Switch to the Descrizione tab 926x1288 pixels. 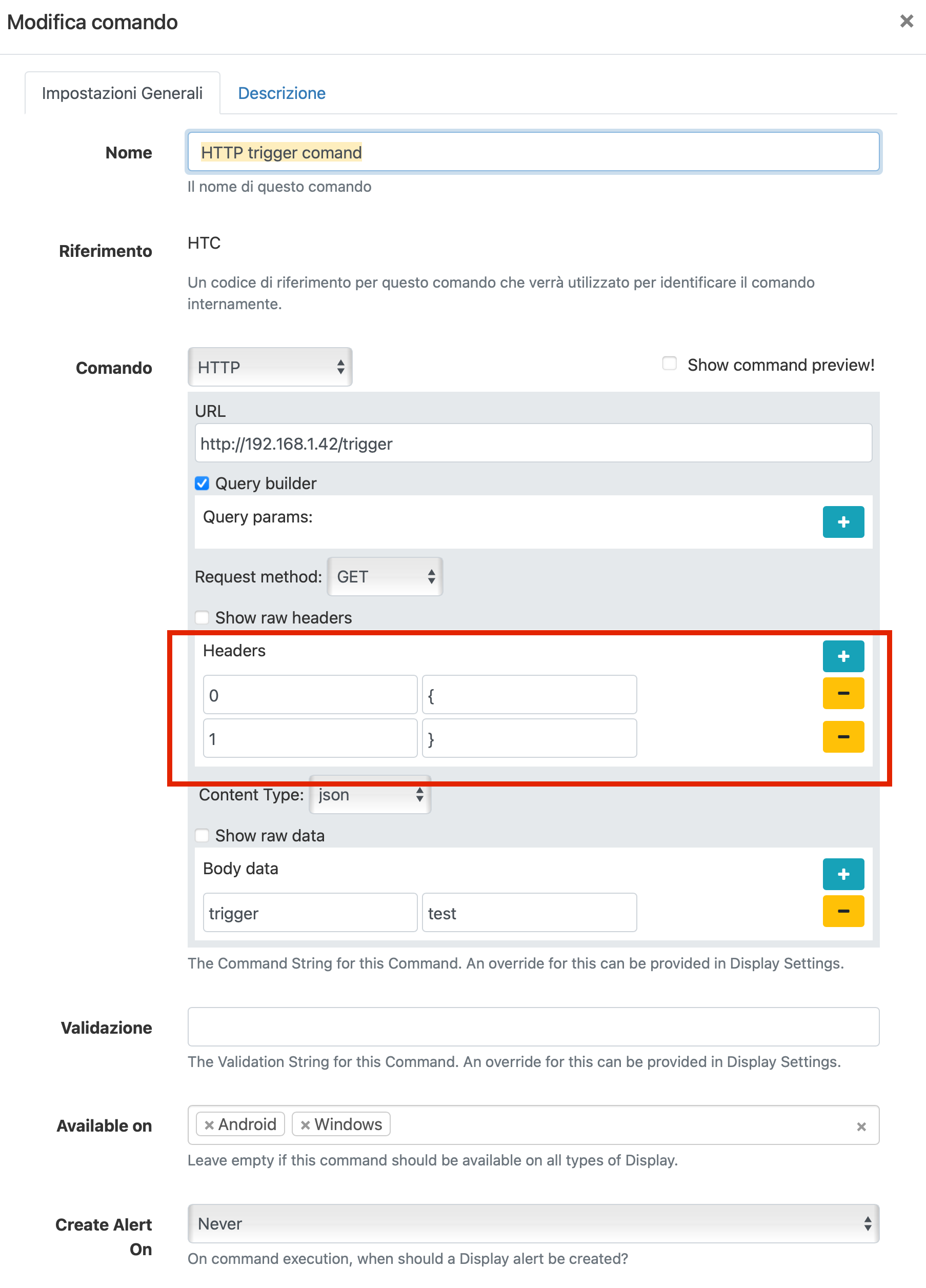[281, 93]
